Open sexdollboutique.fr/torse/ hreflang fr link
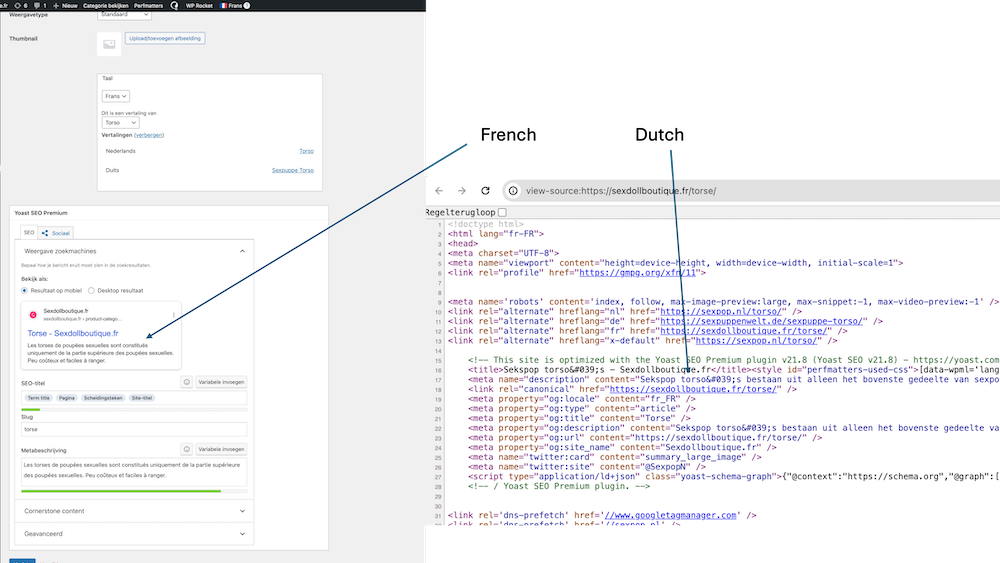The height and width of the screenshot is (563, 1000). 744,331
